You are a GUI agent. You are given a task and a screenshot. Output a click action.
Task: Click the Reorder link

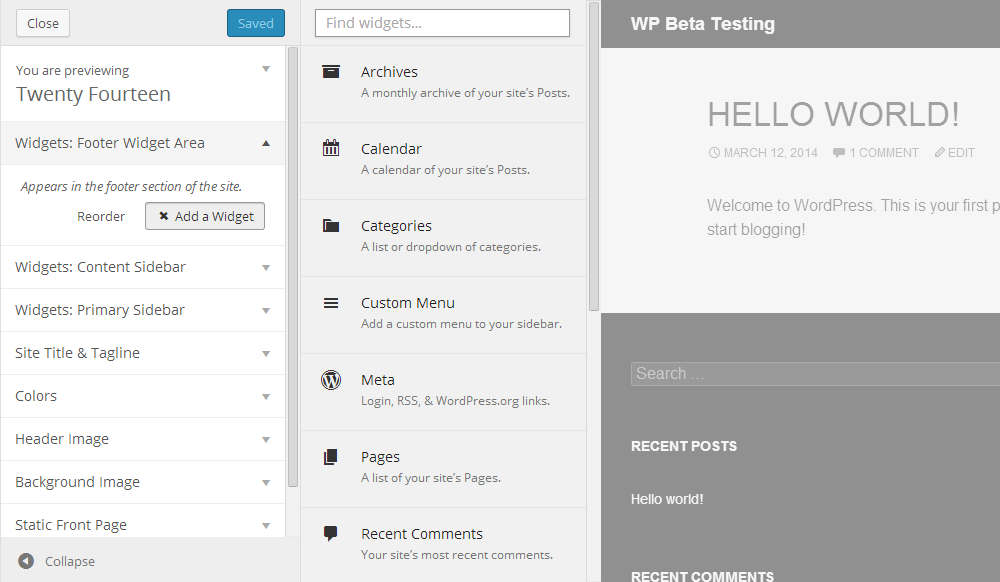(101, 217)
